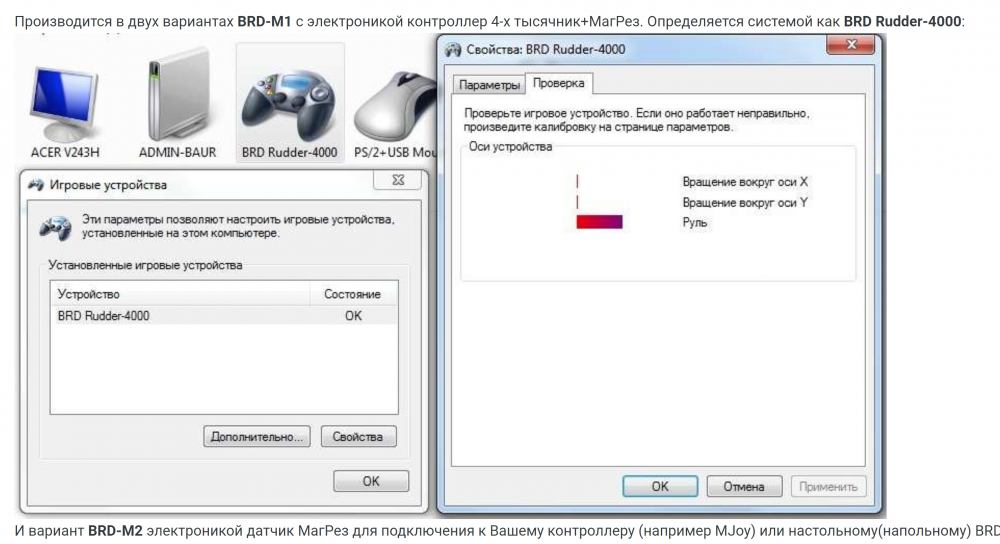This screenshot has width=1000, height=544.
Task: Close the Игровые устройства dialog
Action: pyautogui.click(x=398, y=180)
